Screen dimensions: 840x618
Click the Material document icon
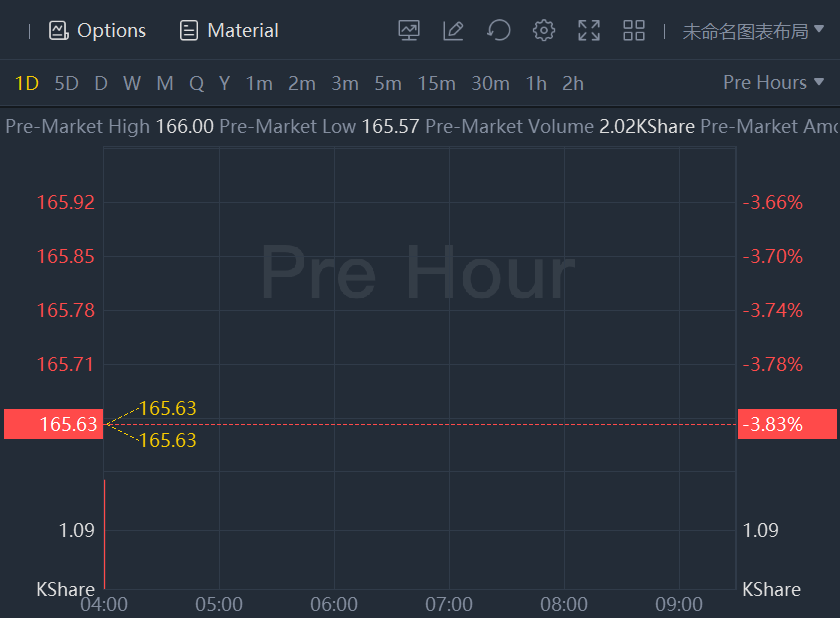point(189,30)
